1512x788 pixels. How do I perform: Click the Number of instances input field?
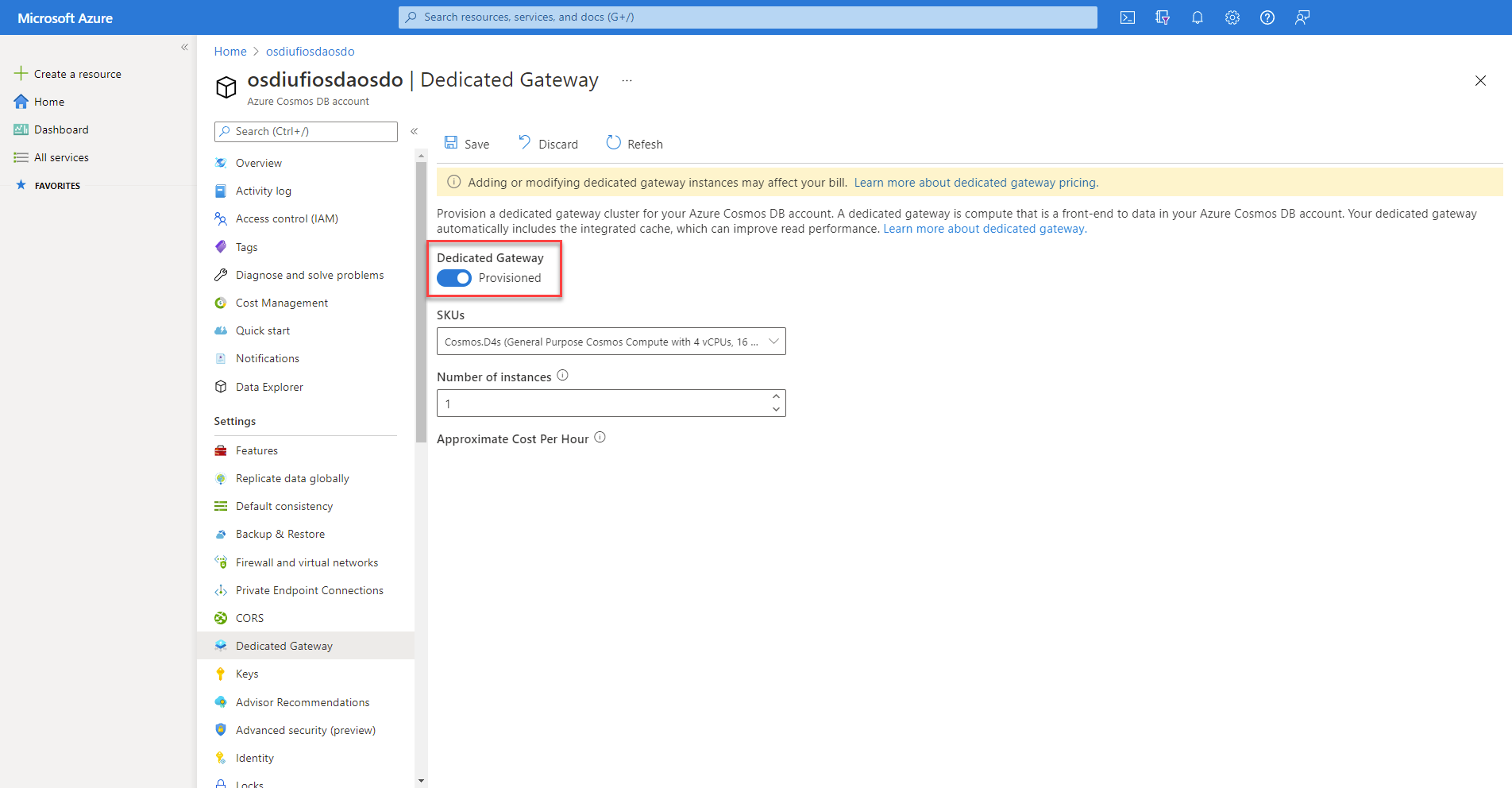611,404
